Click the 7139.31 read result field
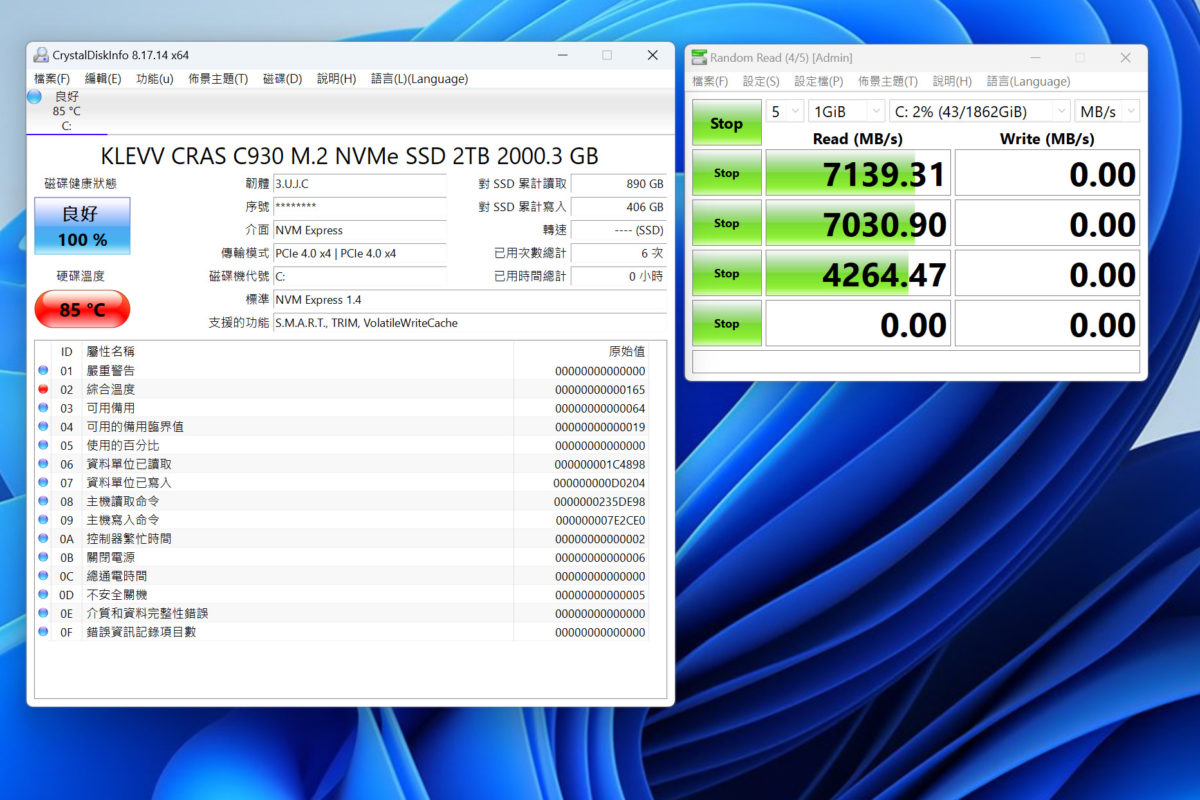Image resolution: width=1200 pixels, height=800 pixels. [x=858, y=172]
